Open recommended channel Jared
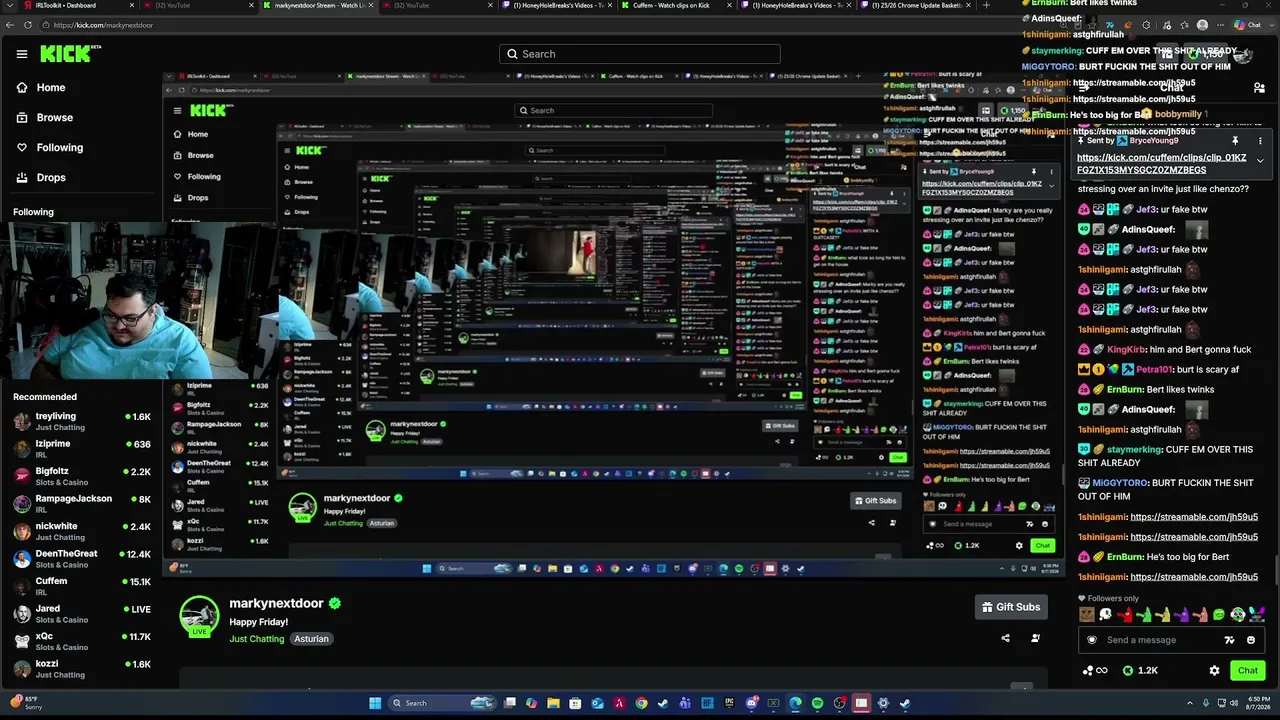The width and height of the screenshot is (1280, 720). 80,614
